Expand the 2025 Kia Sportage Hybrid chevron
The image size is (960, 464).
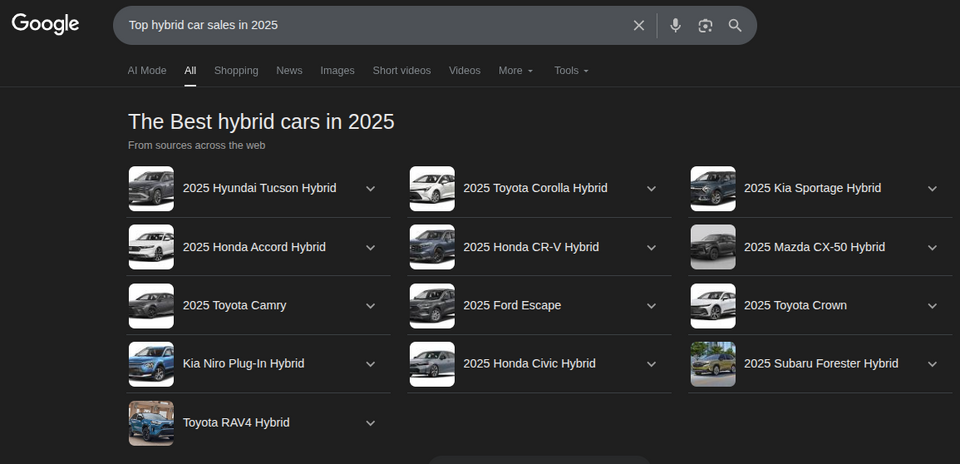pos(932,188)
